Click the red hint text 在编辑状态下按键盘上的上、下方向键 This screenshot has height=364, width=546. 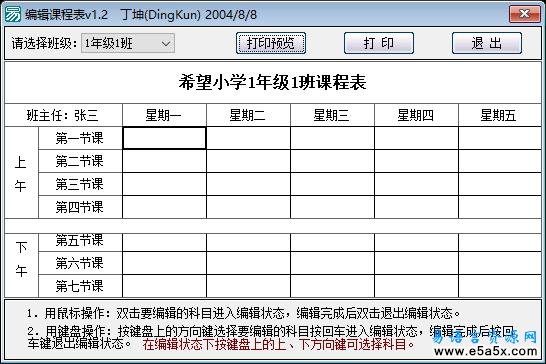278,344
